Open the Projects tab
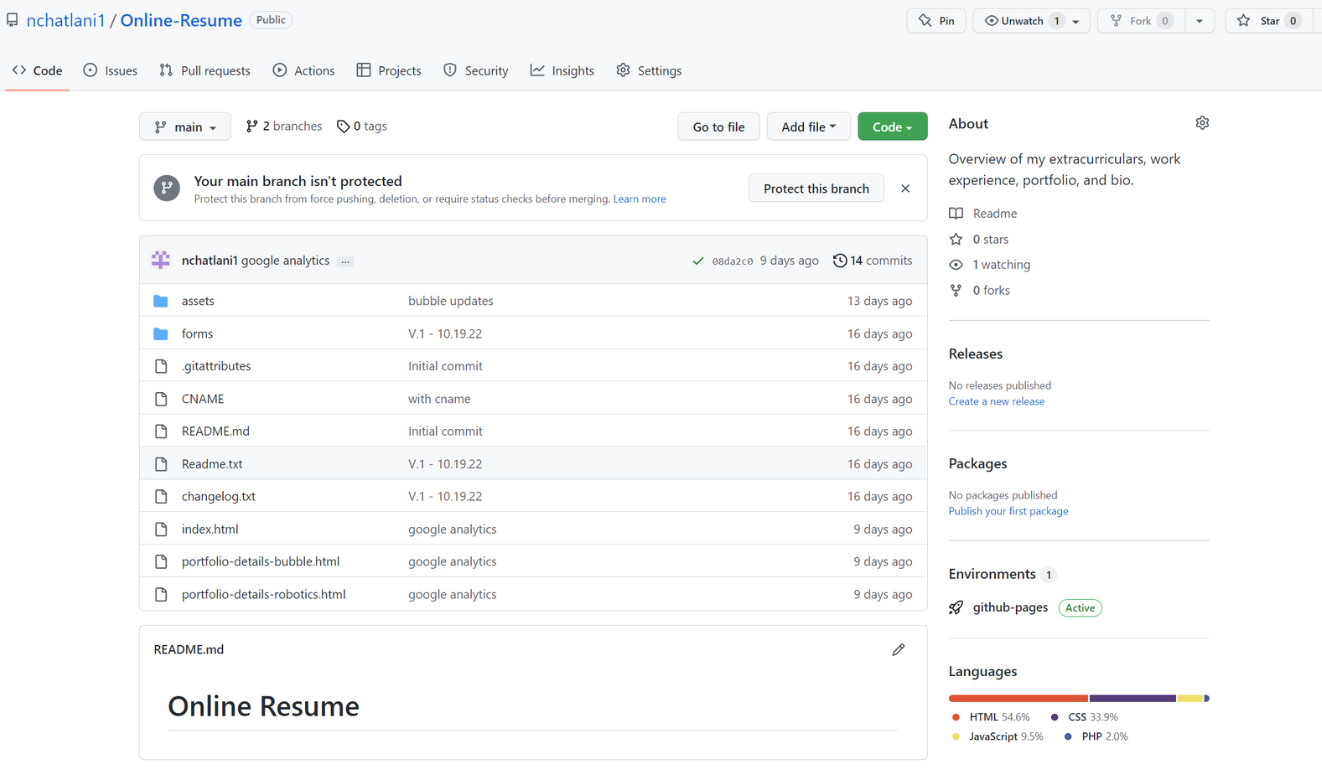 pos(389,71)
